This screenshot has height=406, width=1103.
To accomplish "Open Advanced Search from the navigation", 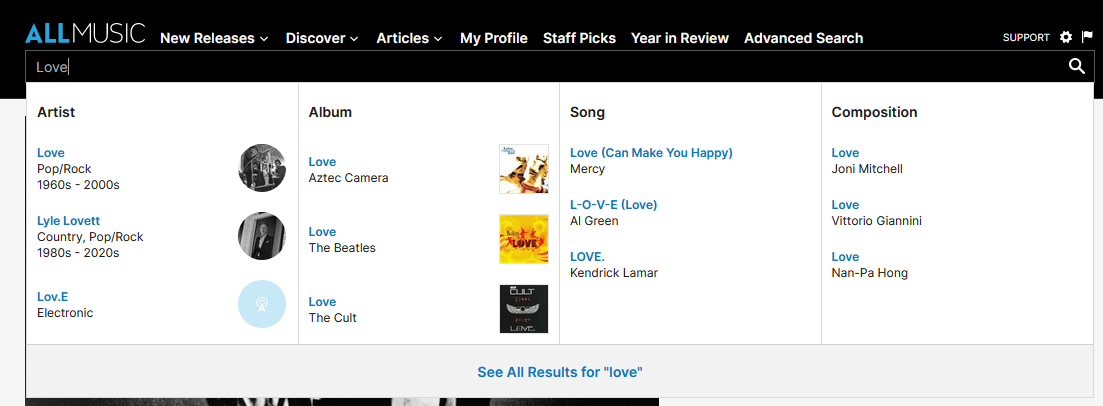I will tap(803, 38).
